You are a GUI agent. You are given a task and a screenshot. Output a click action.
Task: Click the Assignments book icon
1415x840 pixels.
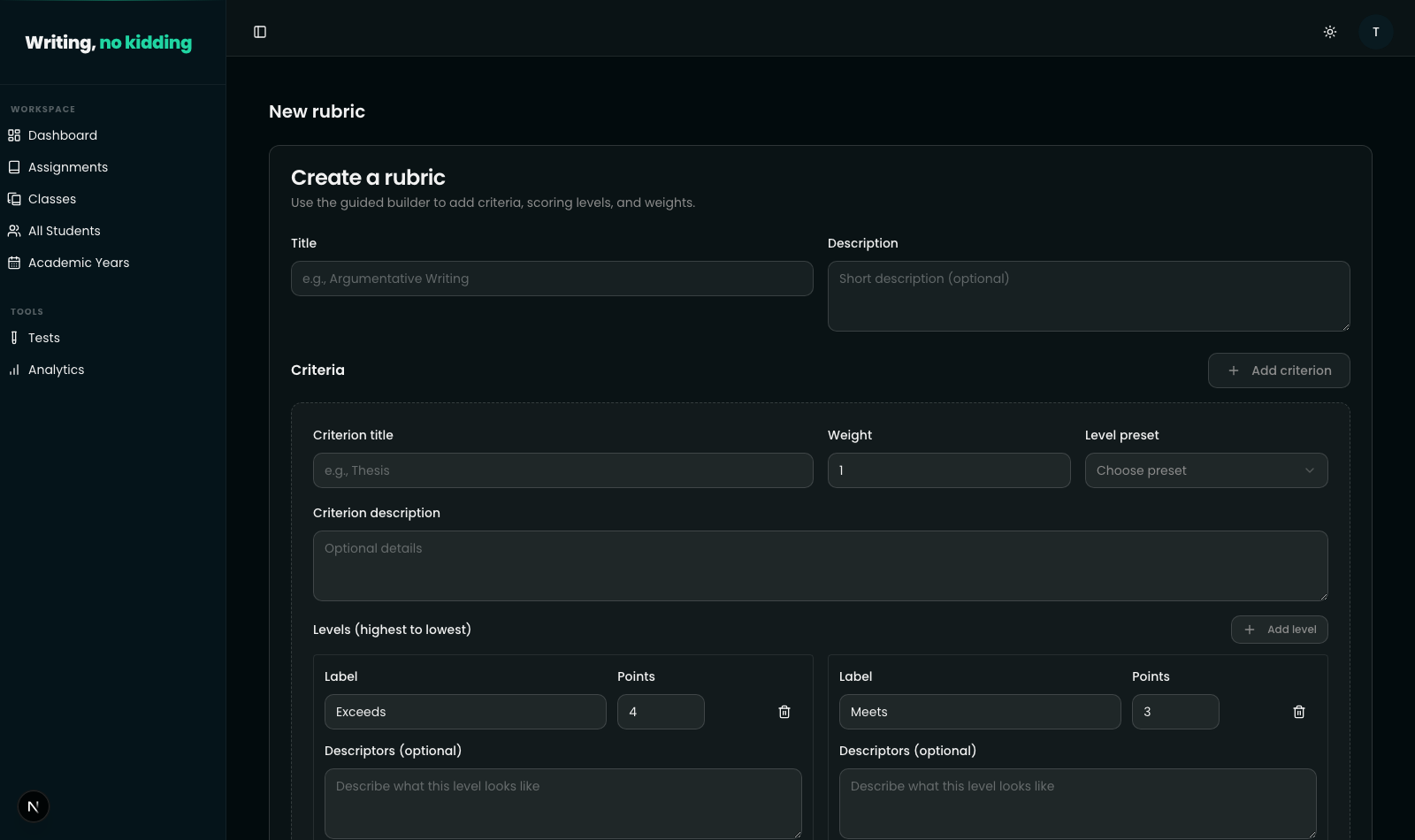point(14,167)
